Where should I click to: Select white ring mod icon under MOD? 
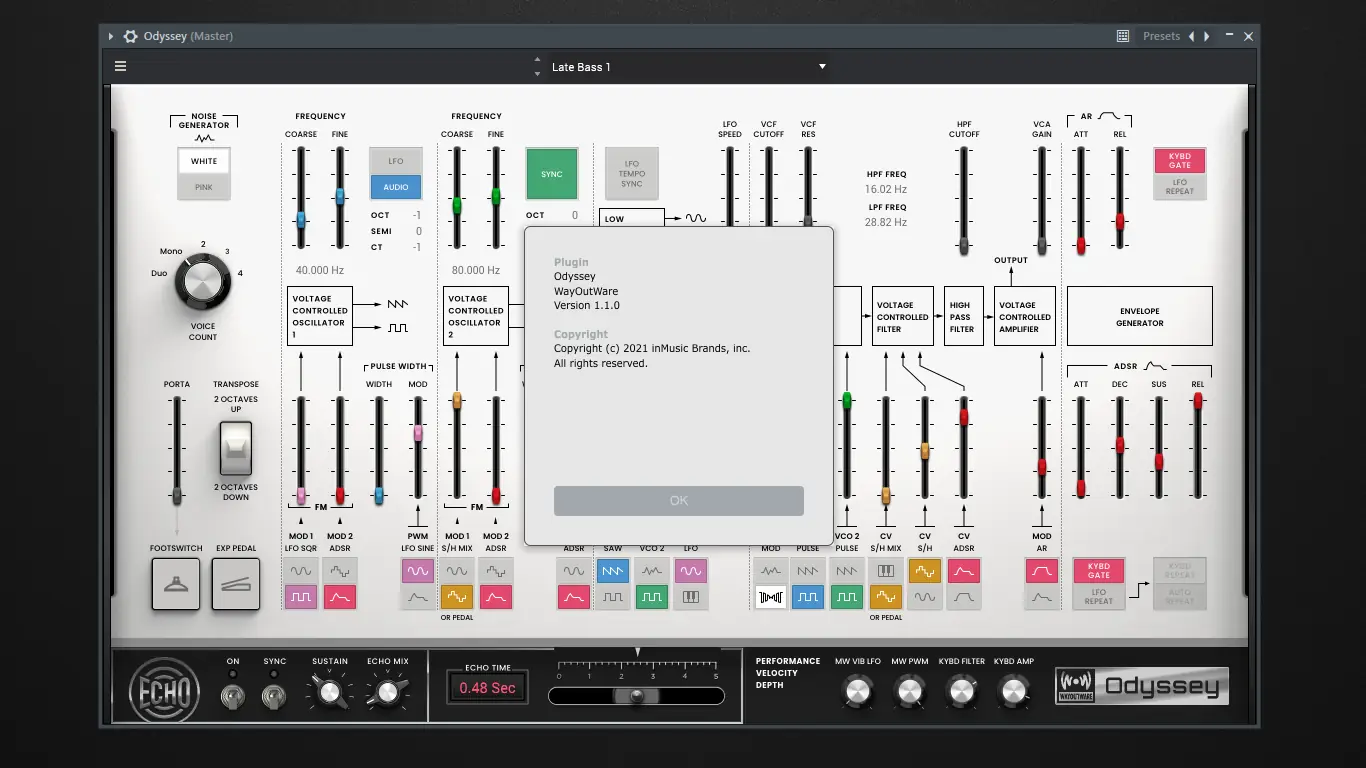pyautogui.click(x=771, y=597)
